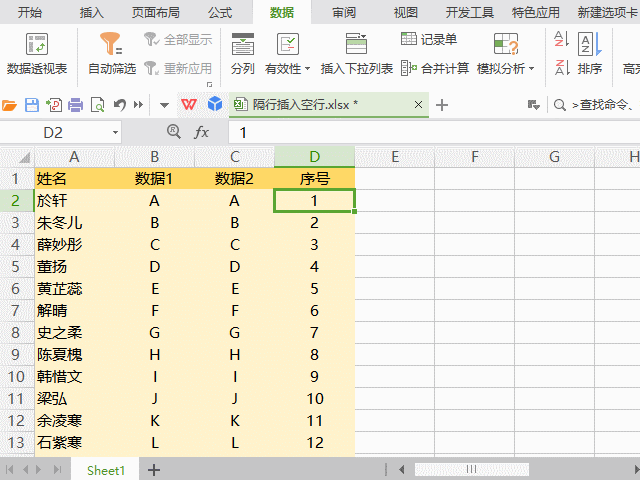Select the 姓名 header cell
This screenshot has width=640, height=480.
(74, 179)
